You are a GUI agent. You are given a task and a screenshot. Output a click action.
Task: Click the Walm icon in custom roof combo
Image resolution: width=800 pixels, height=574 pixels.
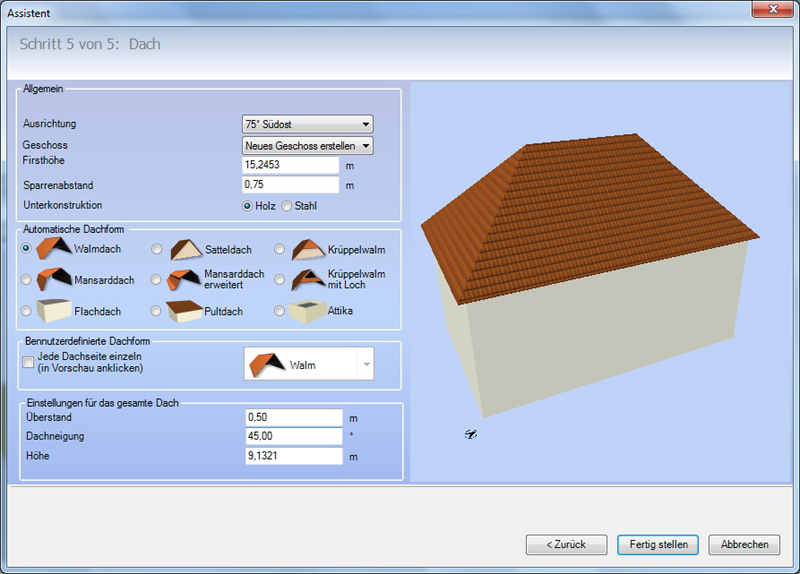click(267, 365)
